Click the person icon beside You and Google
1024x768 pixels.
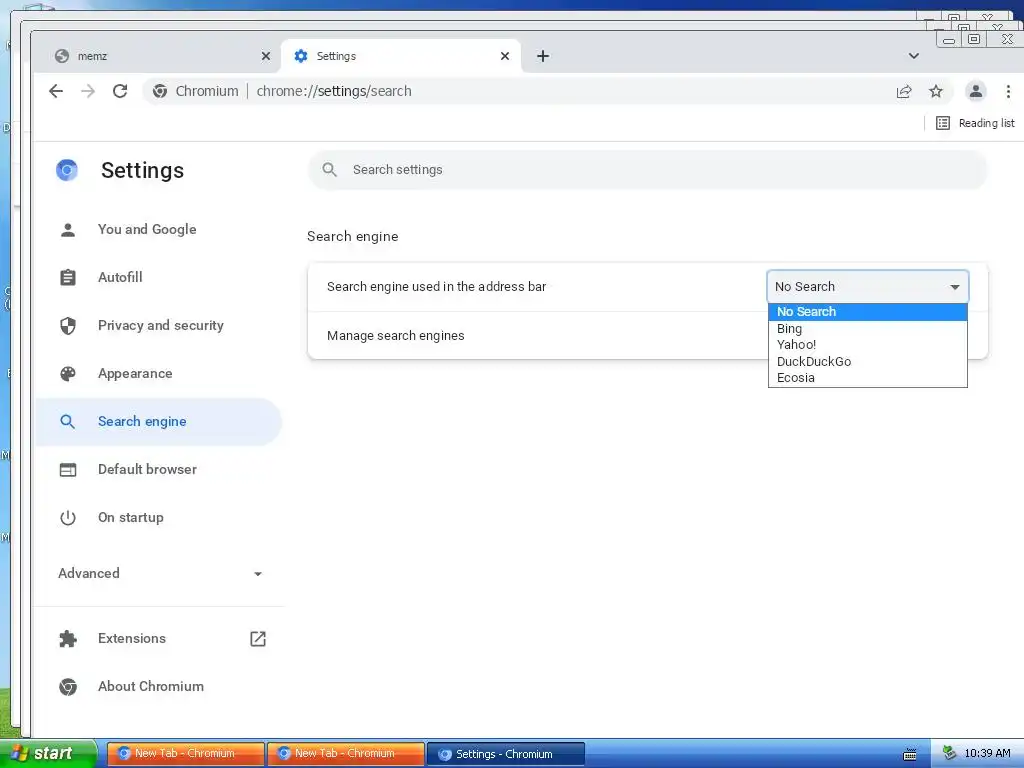pos(68,230)
